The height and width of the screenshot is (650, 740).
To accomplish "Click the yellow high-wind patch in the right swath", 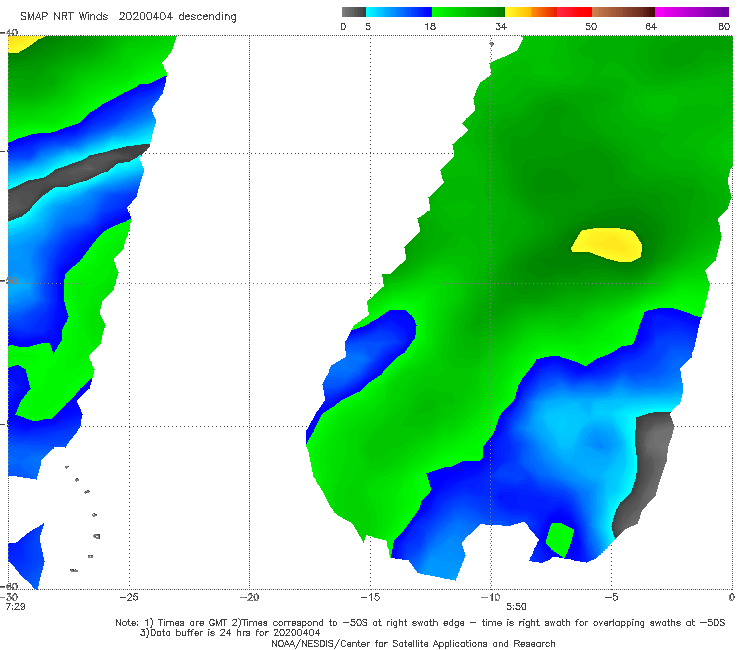I will [x=607, y=245].
